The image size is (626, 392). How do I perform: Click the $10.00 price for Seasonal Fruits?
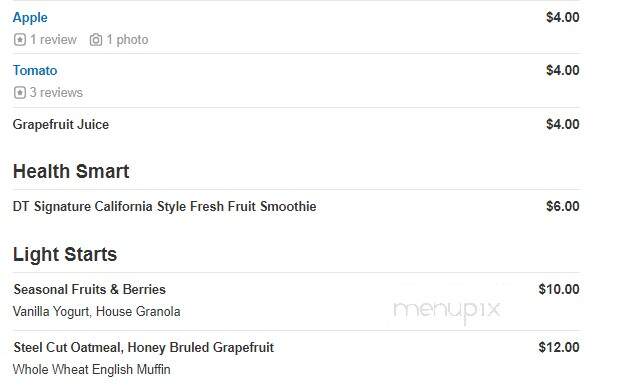point(559,289)
